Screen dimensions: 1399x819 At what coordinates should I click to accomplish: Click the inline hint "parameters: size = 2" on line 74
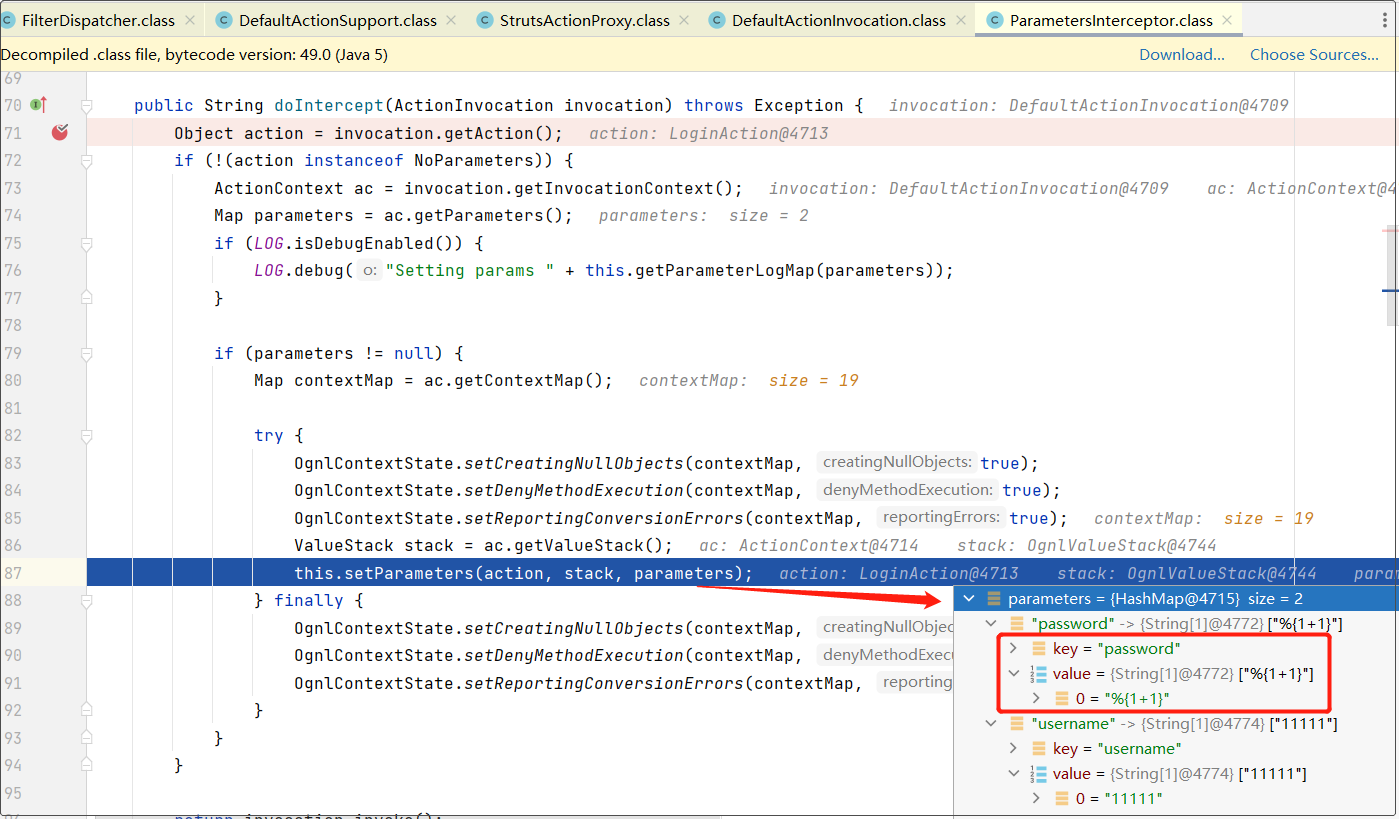tap(704, 215)
